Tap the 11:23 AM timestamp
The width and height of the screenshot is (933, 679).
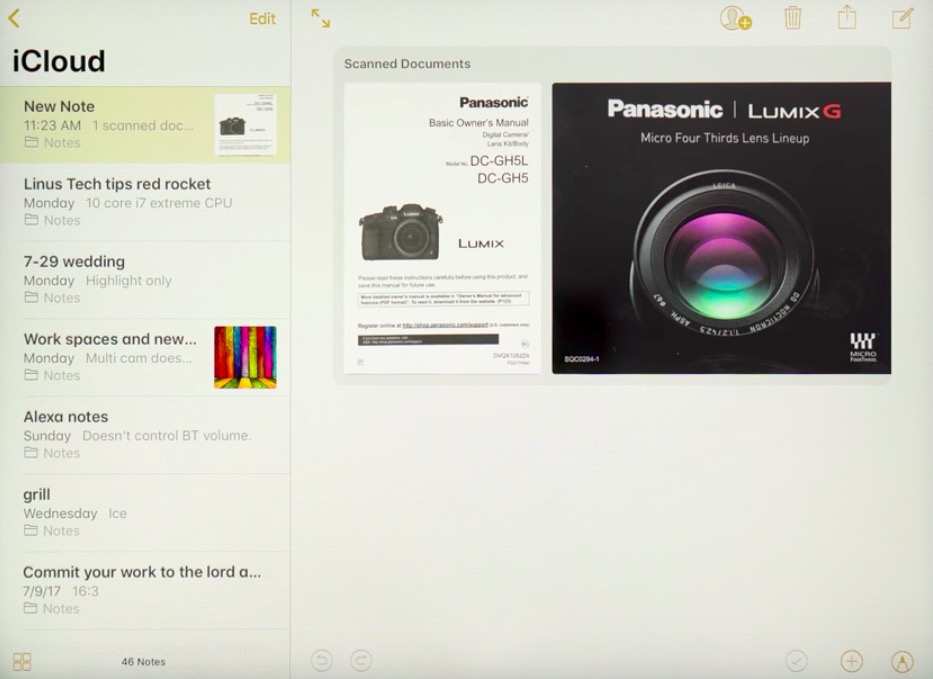click(x=52, y=126)
